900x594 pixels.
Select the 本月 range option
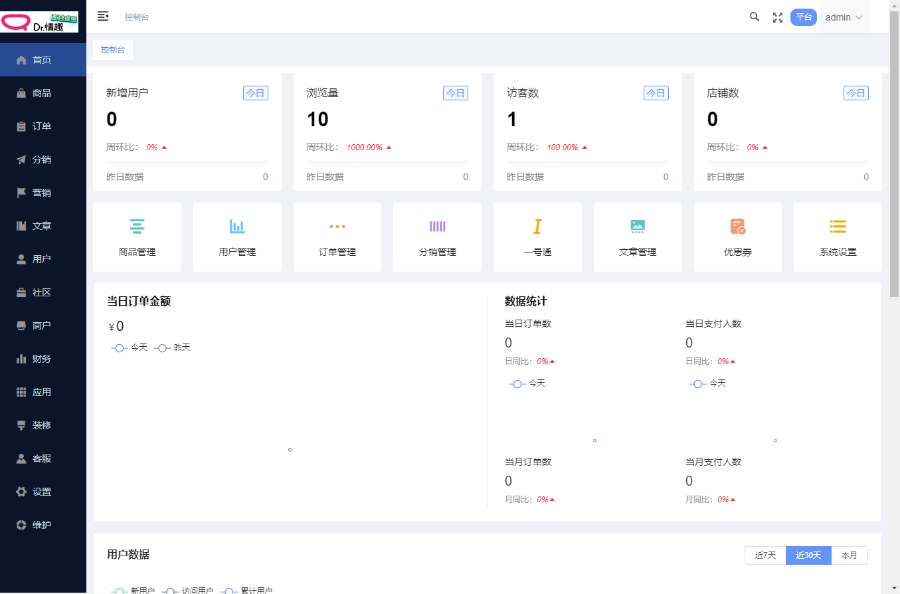[x=849, y=556]
